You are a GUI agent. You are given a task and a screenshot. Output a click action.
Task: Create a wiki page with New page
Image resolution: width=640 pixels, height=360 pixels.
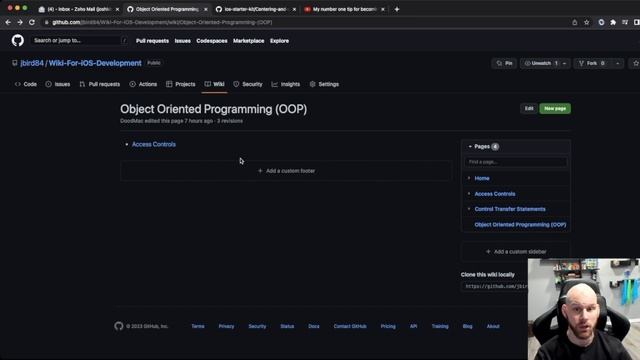tap(555, 109)
